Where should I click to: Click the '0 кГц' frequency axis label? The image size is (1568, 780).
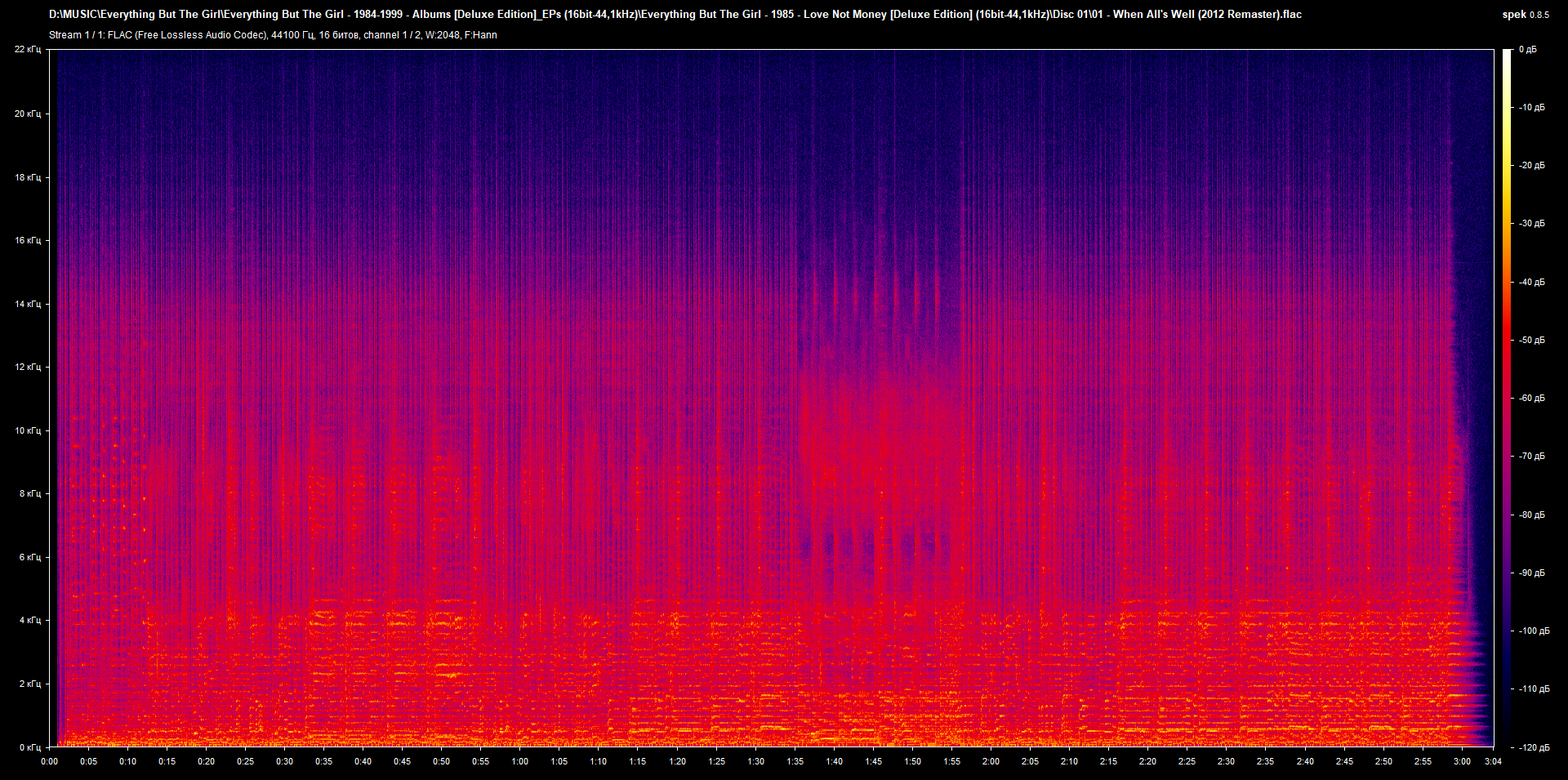[x=30, y=747]
